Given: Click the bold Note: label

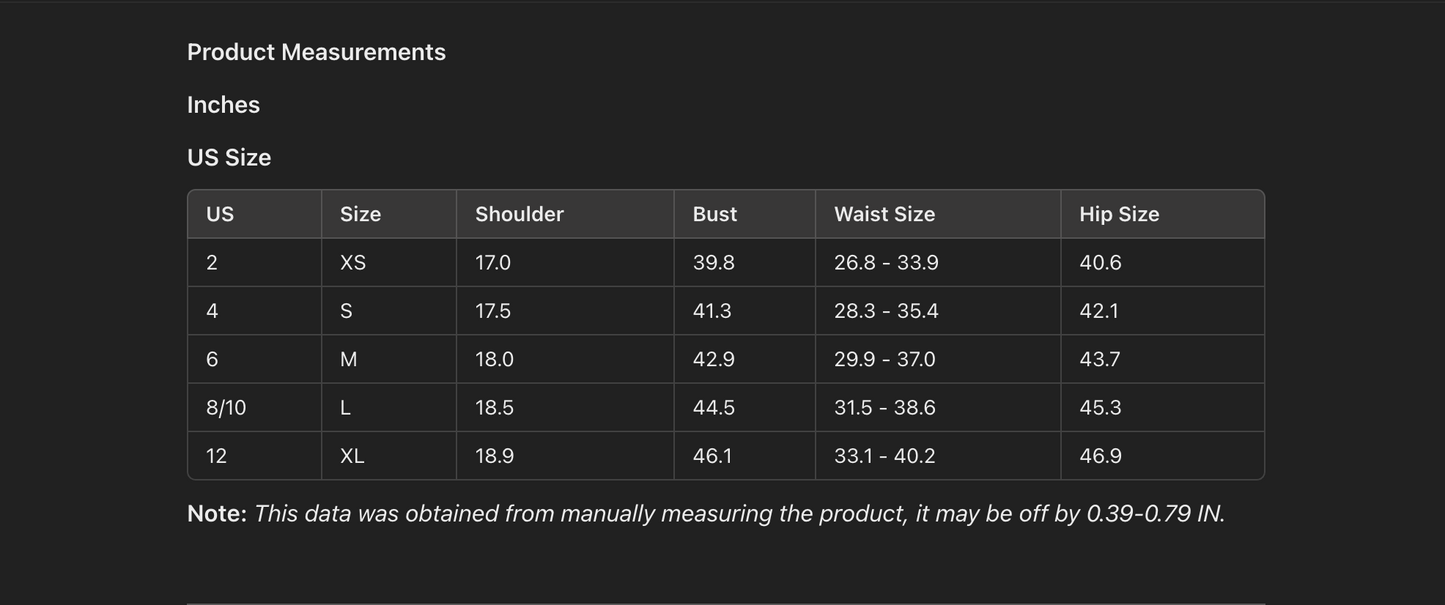Looking at the screenshot, I should [x=217, y=514].
